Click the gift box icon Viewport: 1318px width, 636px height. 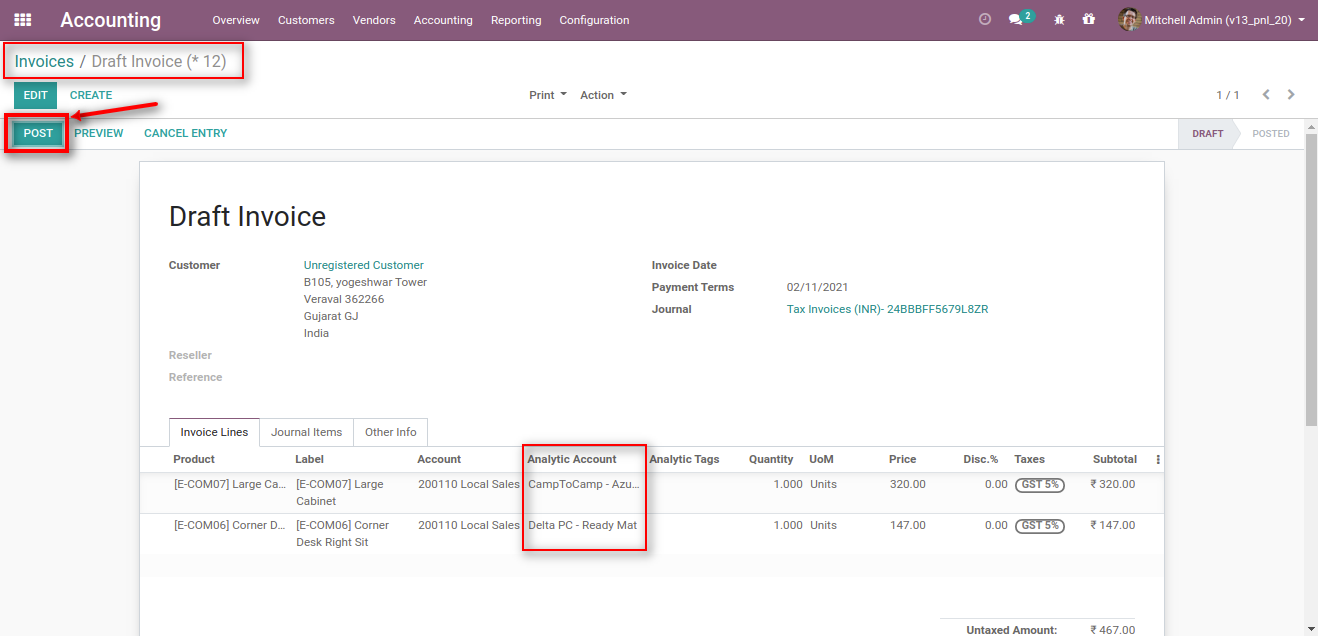click(1089, 19)
